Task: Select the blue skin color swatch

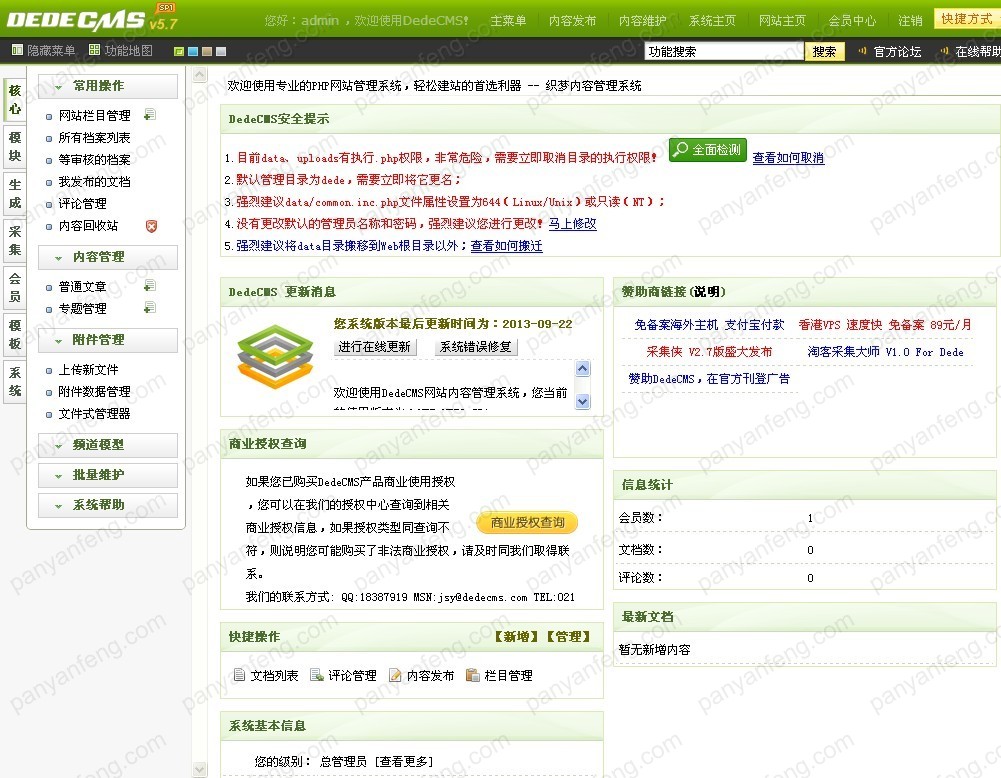Action: 193,51
